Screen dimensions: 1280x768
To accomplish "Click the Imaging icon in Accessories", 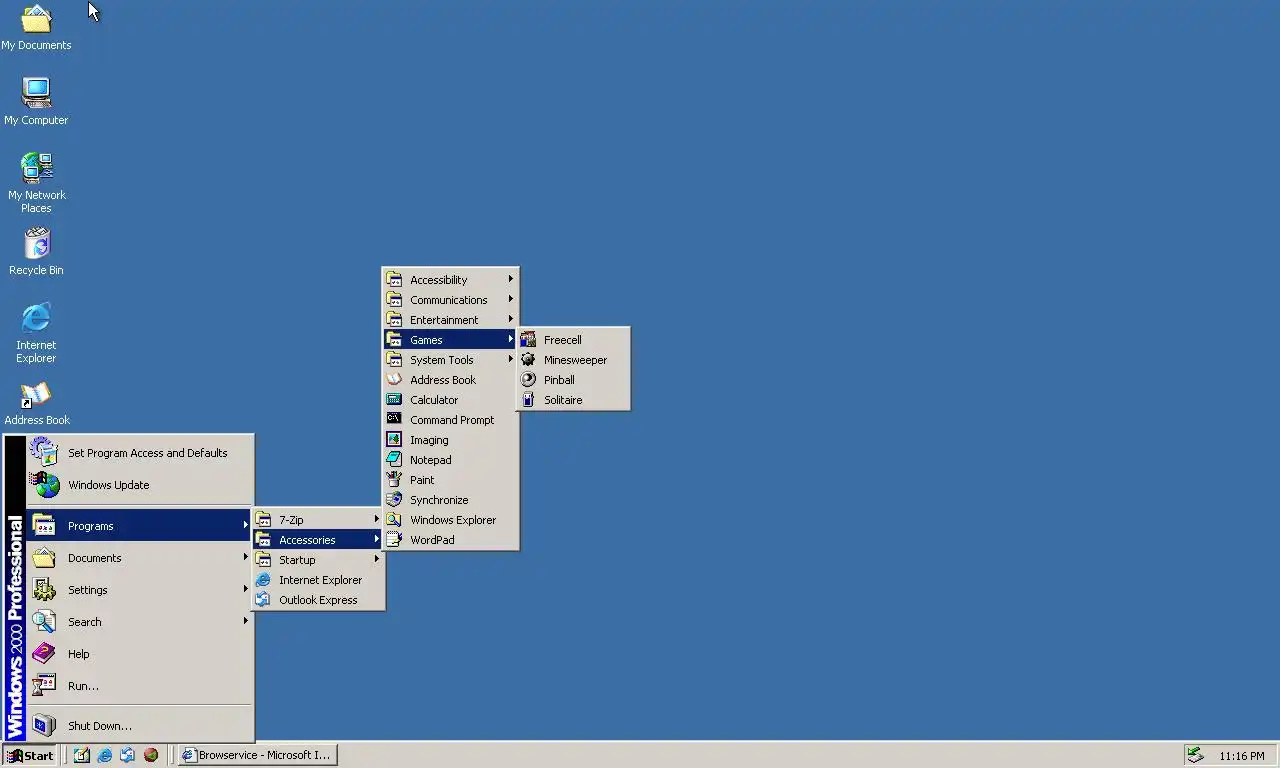I will [x=394, y=440].
